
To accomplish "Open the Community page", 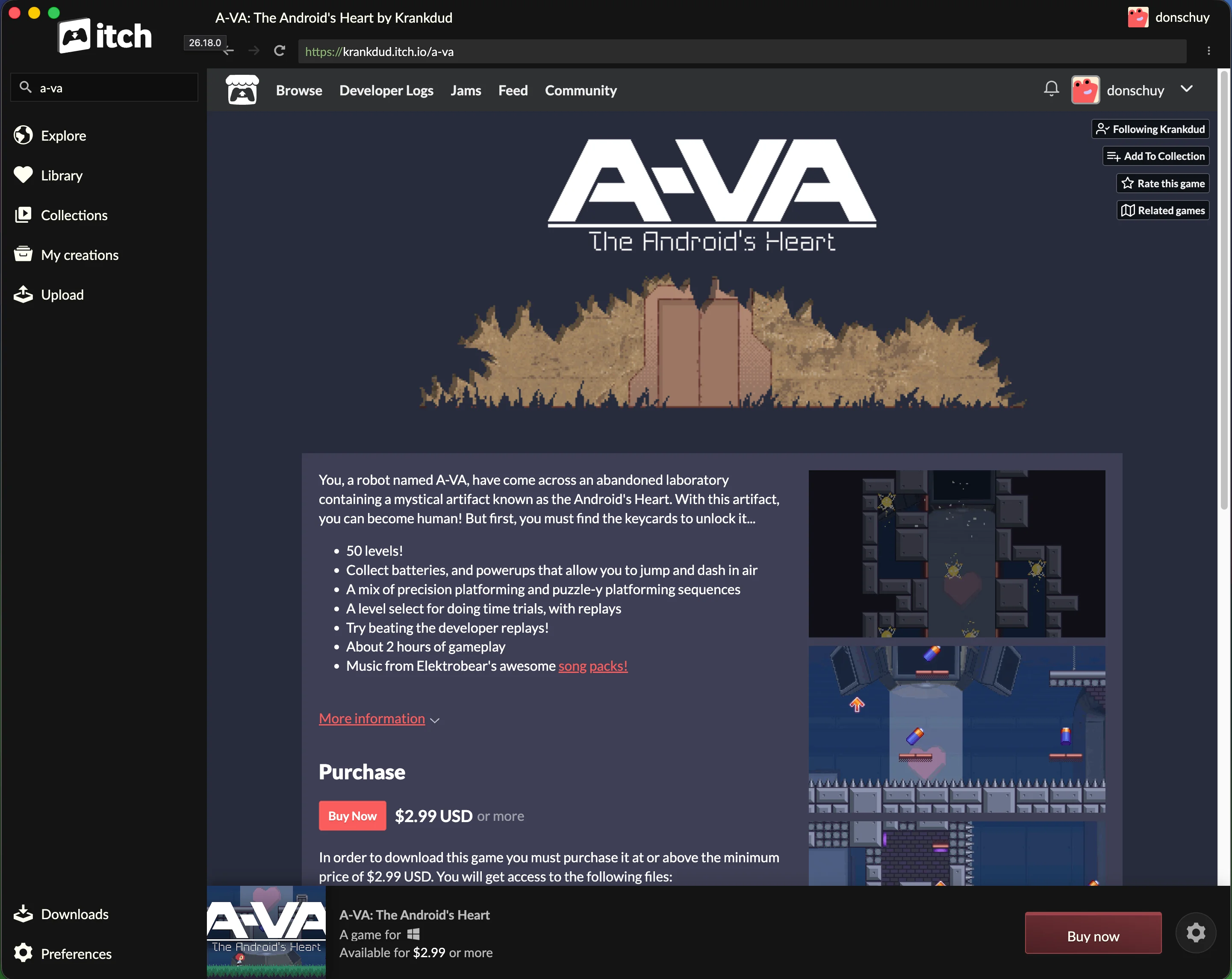I will 581,90.
